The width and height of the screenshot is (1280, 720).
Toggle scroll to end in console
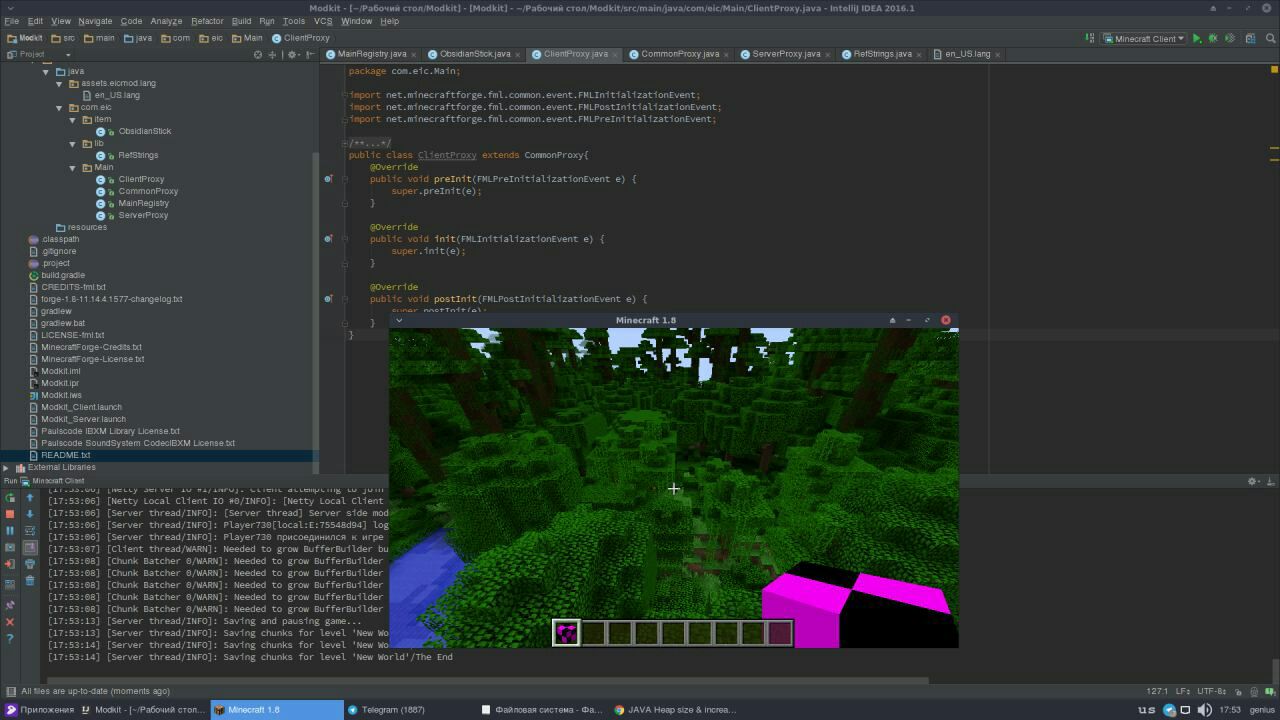30,548
